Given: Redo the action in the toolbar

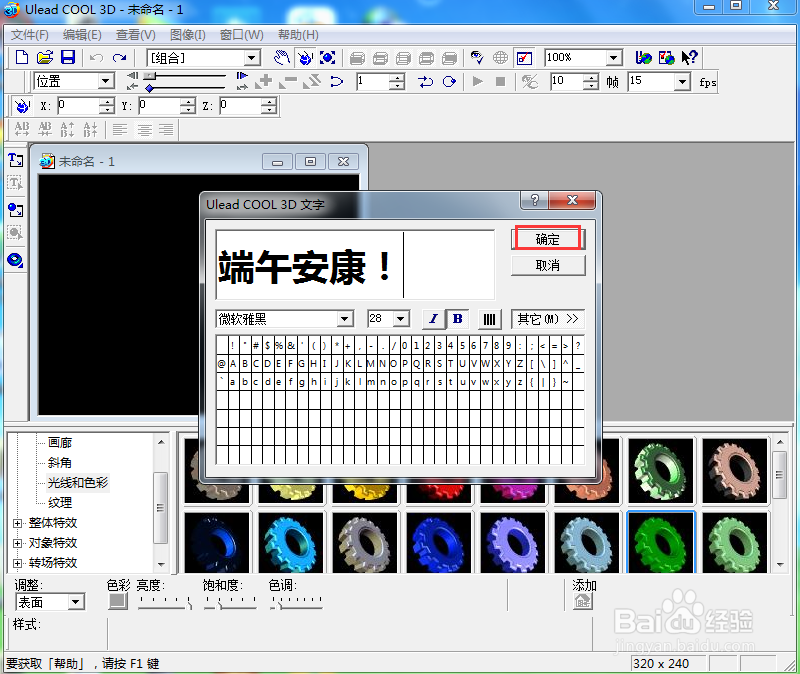Looking at the screenshot, I should pos(119,58).
